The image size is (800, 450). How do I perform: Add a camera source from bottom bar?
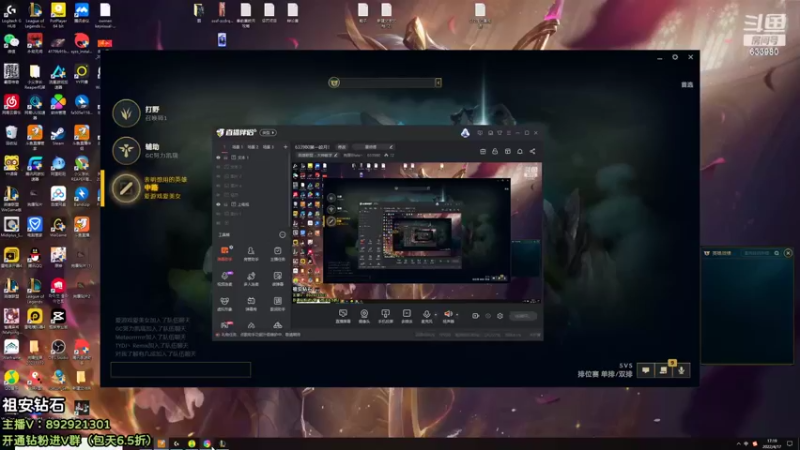[x=364, y=316]
